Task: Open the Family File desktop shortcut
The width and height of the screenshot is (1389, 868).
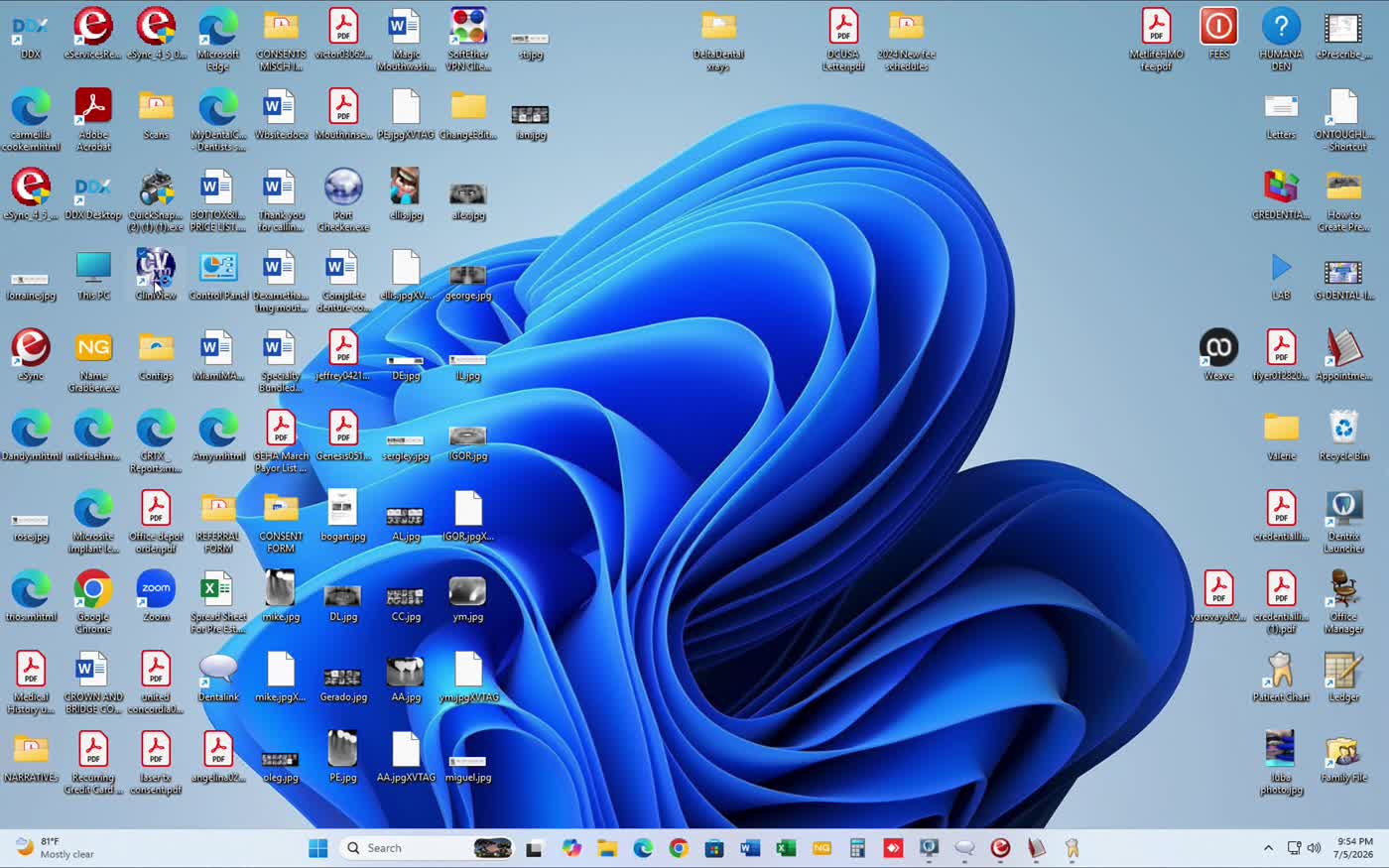Action: click(x=1343, y=757)
